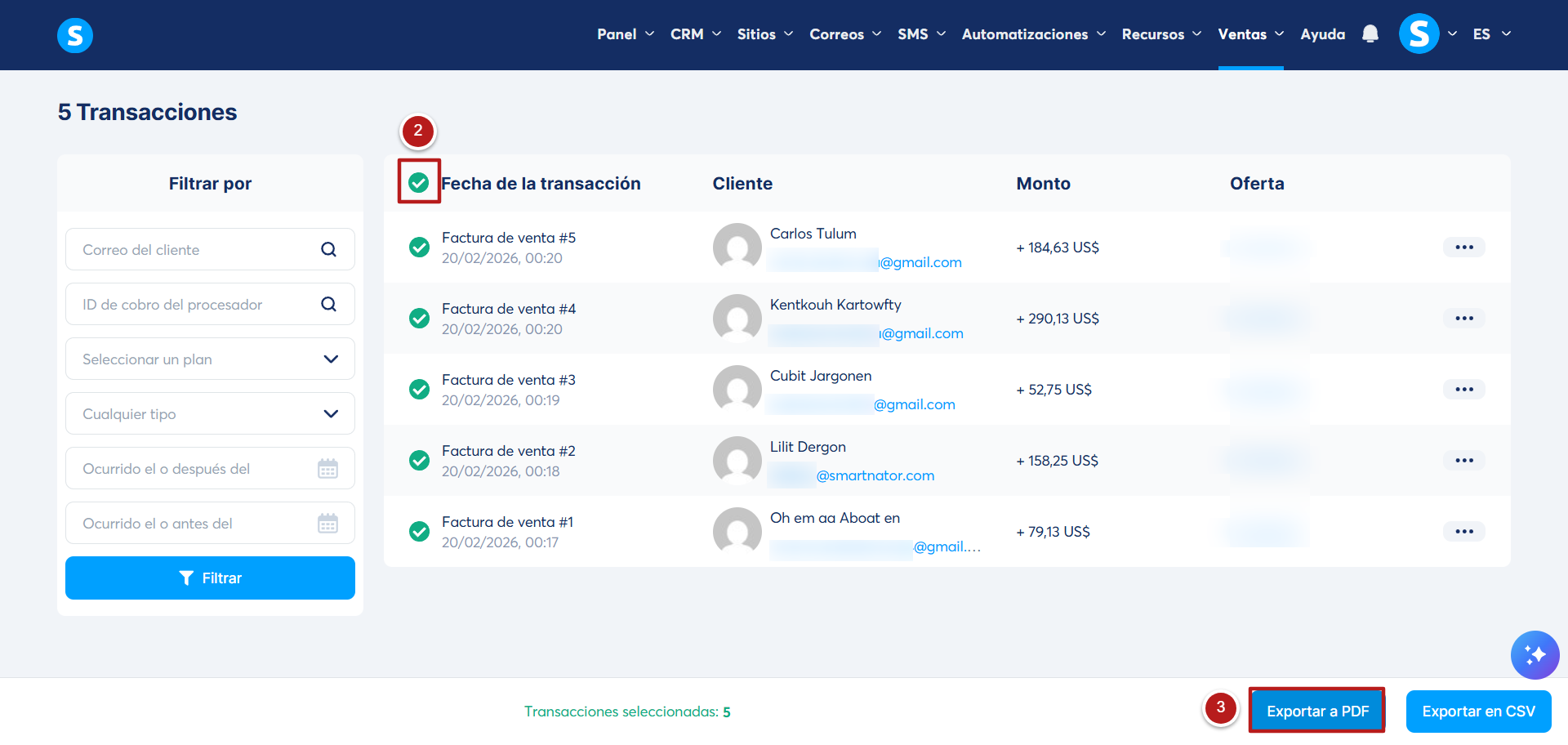Click Oh em aa Aboat en's avatar
The image size is (1568, 745).
tap(737, 531)
